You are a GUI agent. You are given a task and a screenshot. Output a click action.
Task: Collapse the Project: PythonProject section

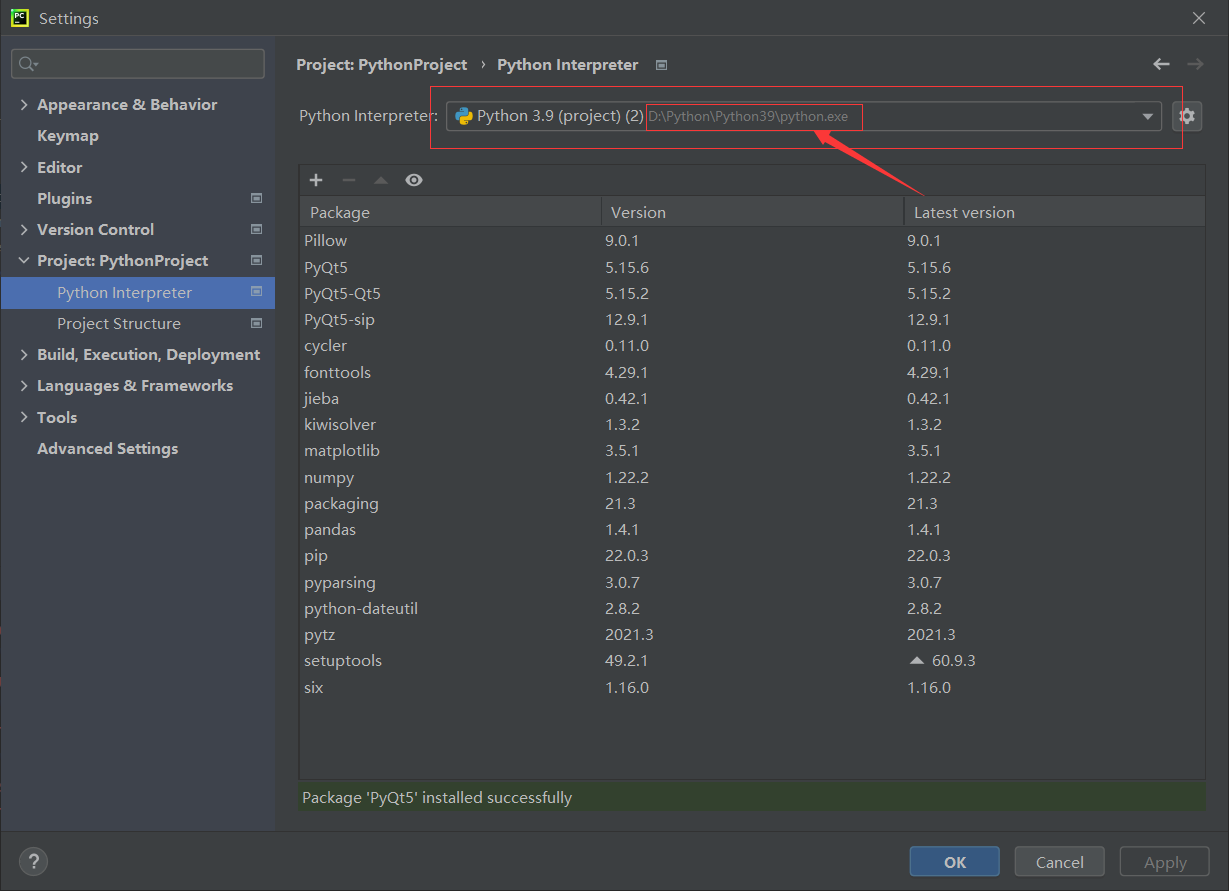click(24, 260)
